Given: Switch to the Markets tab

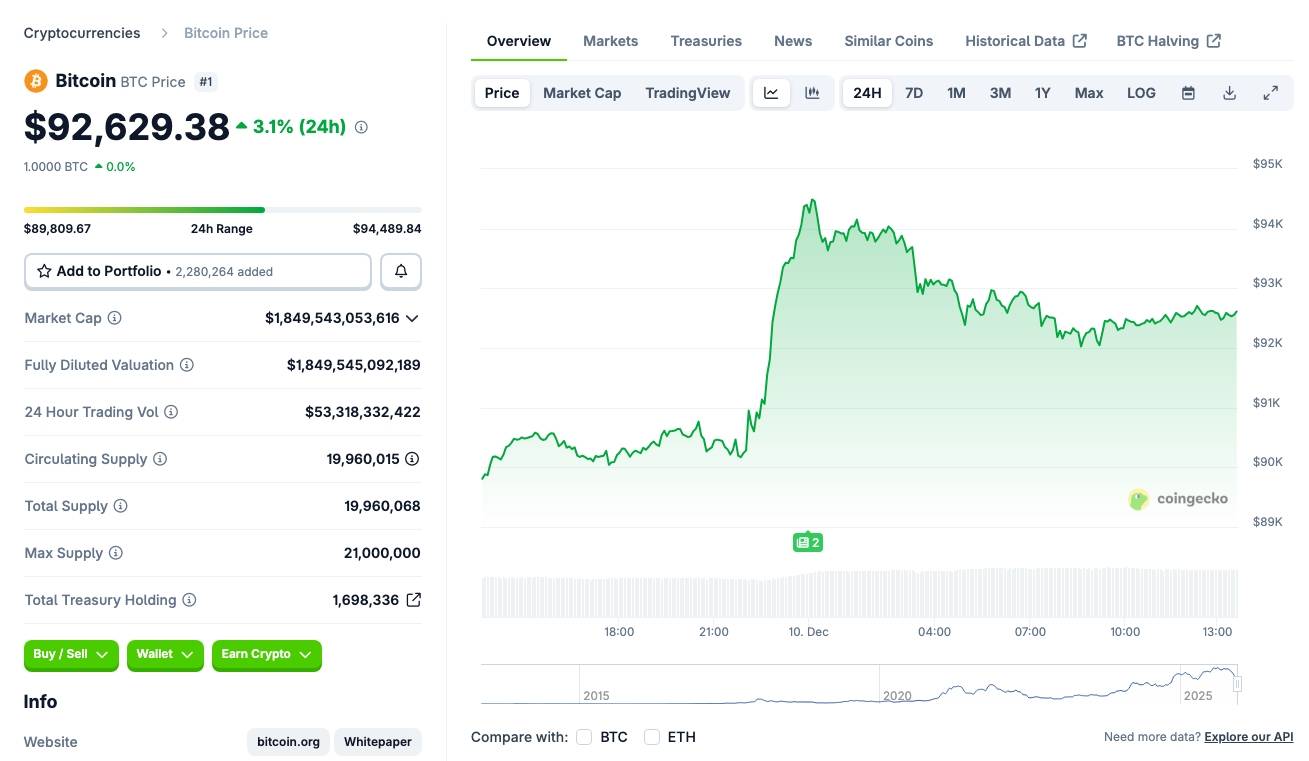Looking at the screenshot, I should point(610,41).
